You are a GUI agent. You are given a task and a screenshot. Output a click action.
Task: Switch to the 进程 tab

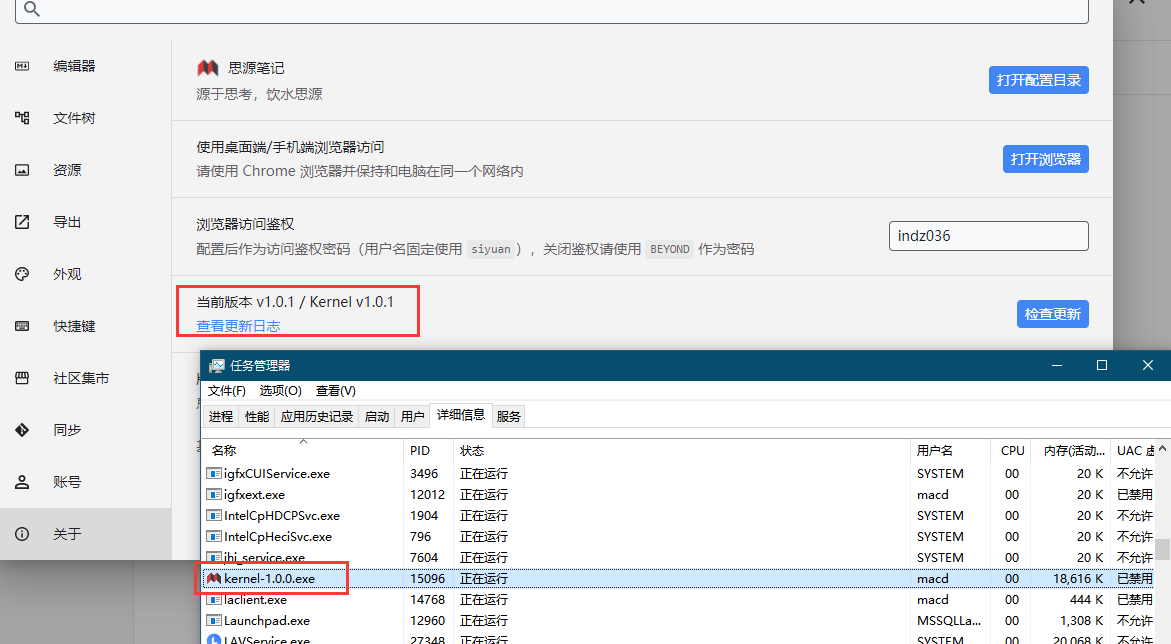click(x=220, y=416)
